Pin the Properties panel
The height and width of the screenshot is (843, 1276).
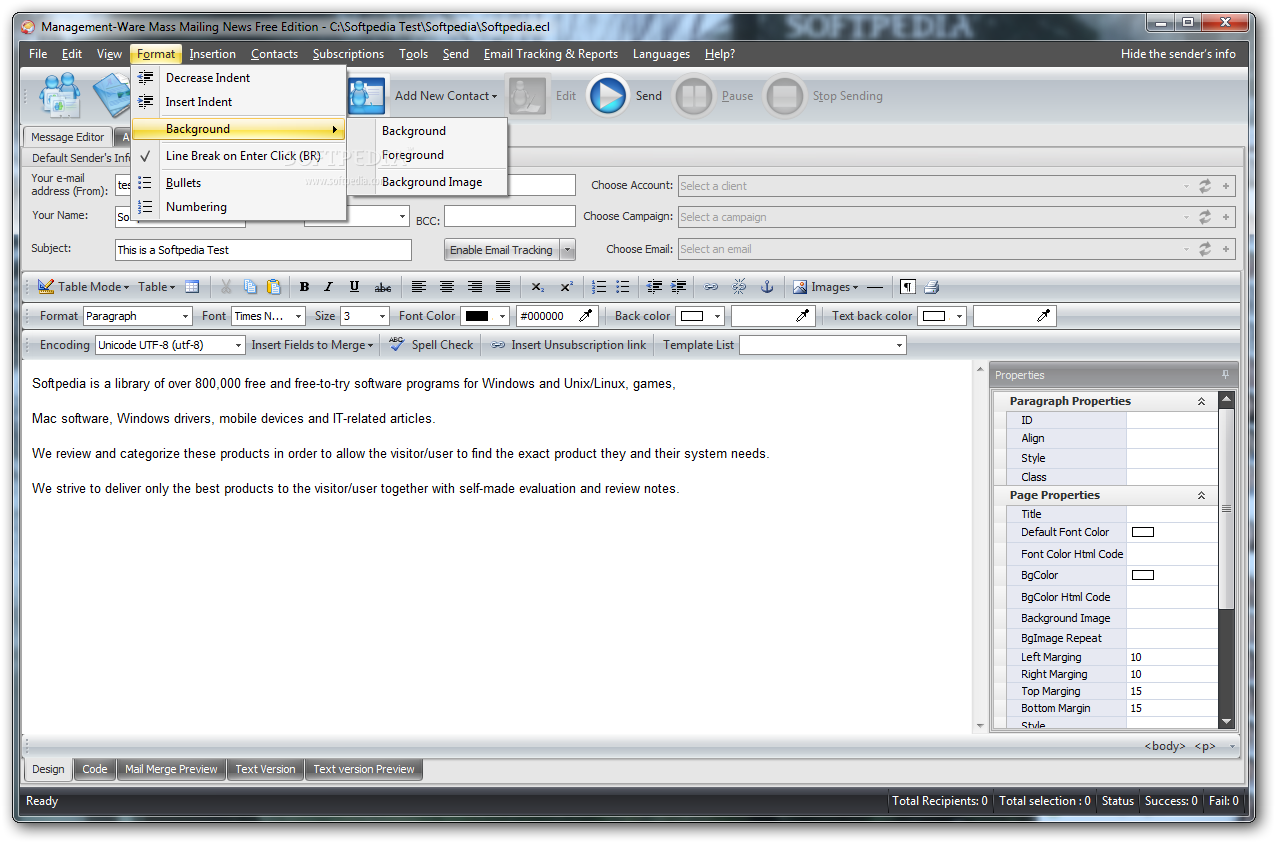click(x=1225, y=375)
